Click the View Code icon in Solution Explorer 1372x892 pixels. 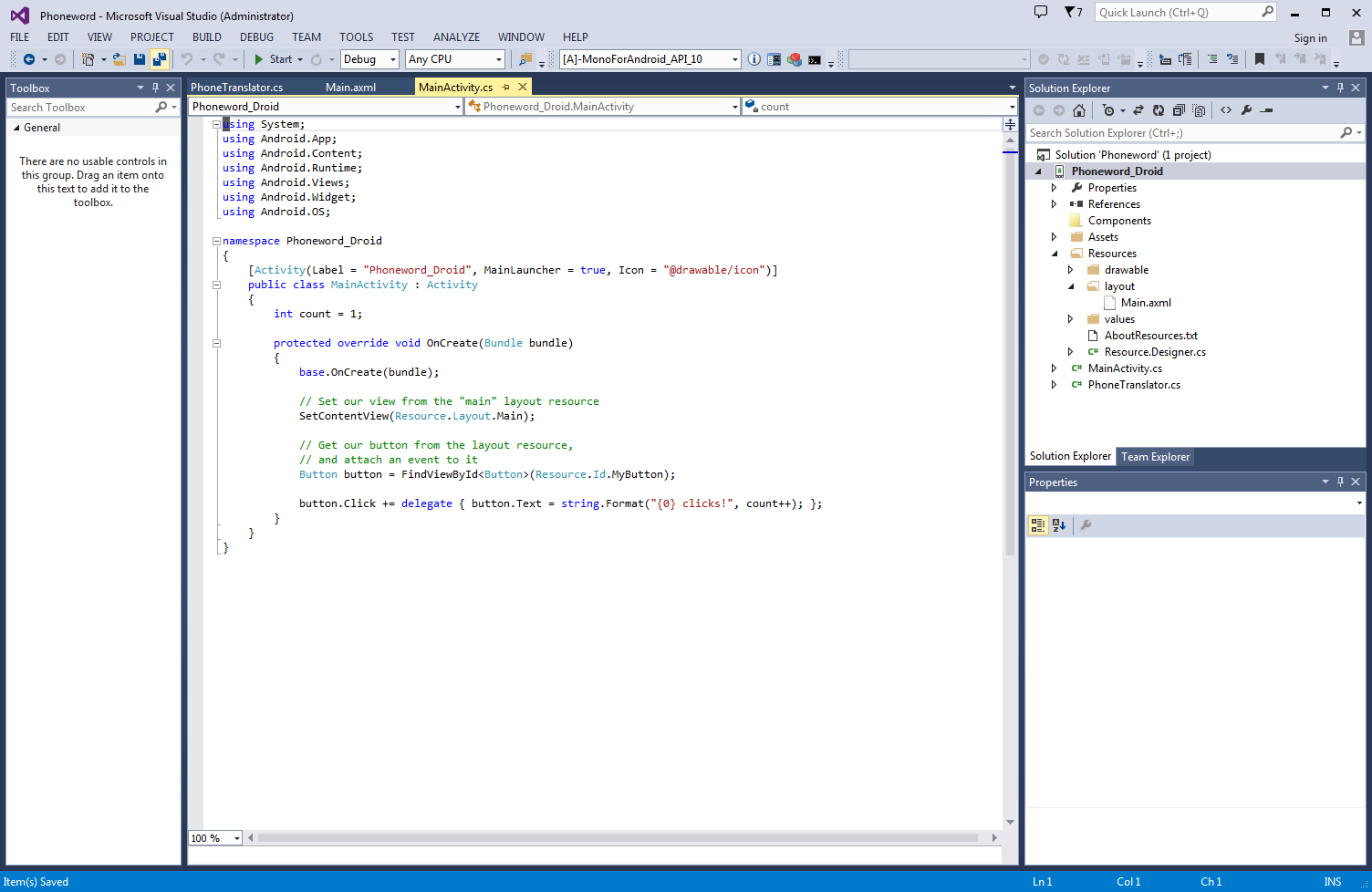1226,110
